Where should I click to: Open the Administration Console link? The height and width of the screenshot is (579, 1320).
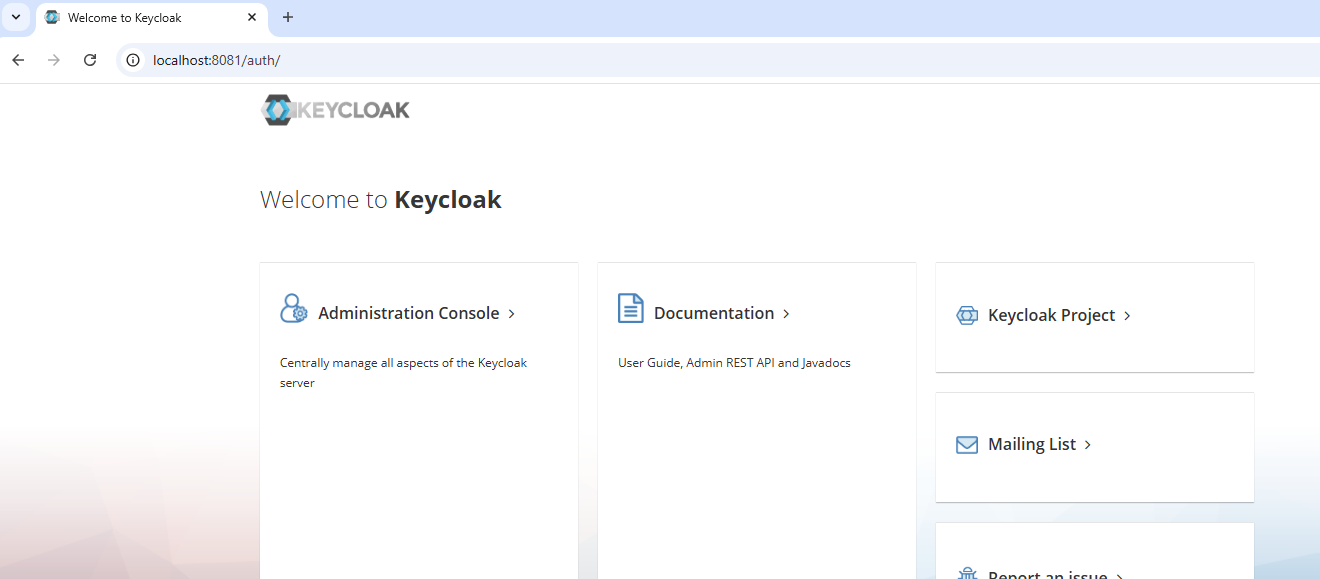408,313
